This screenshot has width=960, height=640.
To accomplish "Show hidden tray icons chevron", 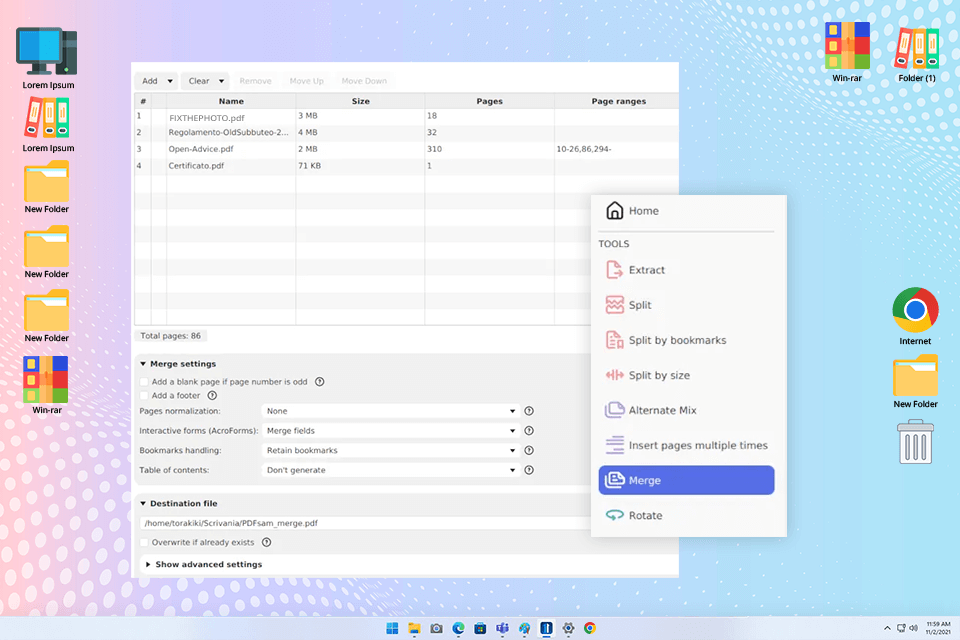I will 887,628.
